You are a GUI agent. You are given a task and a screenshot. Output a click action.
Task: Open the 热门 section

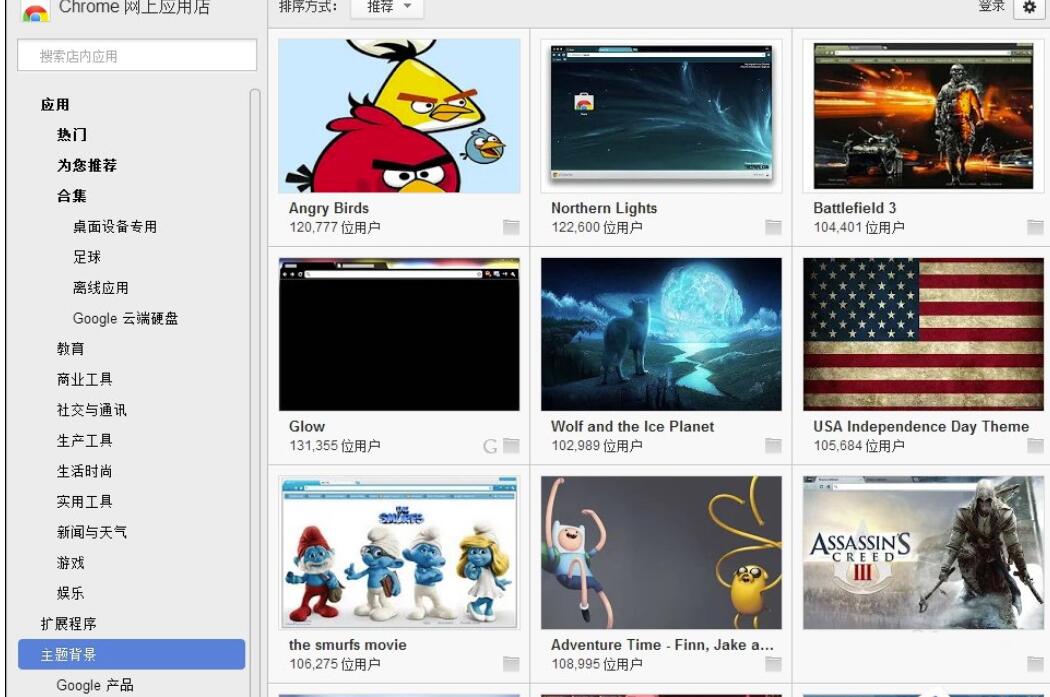click(x=72, y=135)
